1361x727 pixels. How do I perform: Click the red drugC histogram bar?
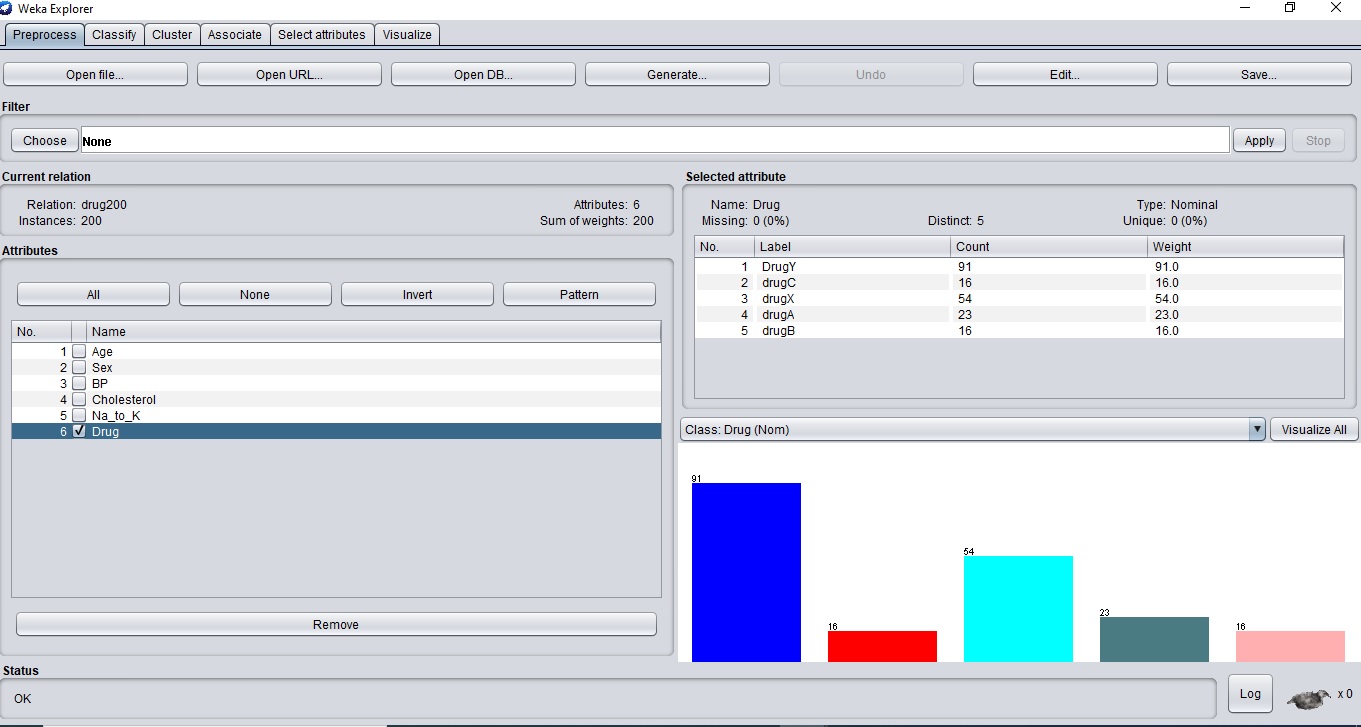click(x=882, y=646)
